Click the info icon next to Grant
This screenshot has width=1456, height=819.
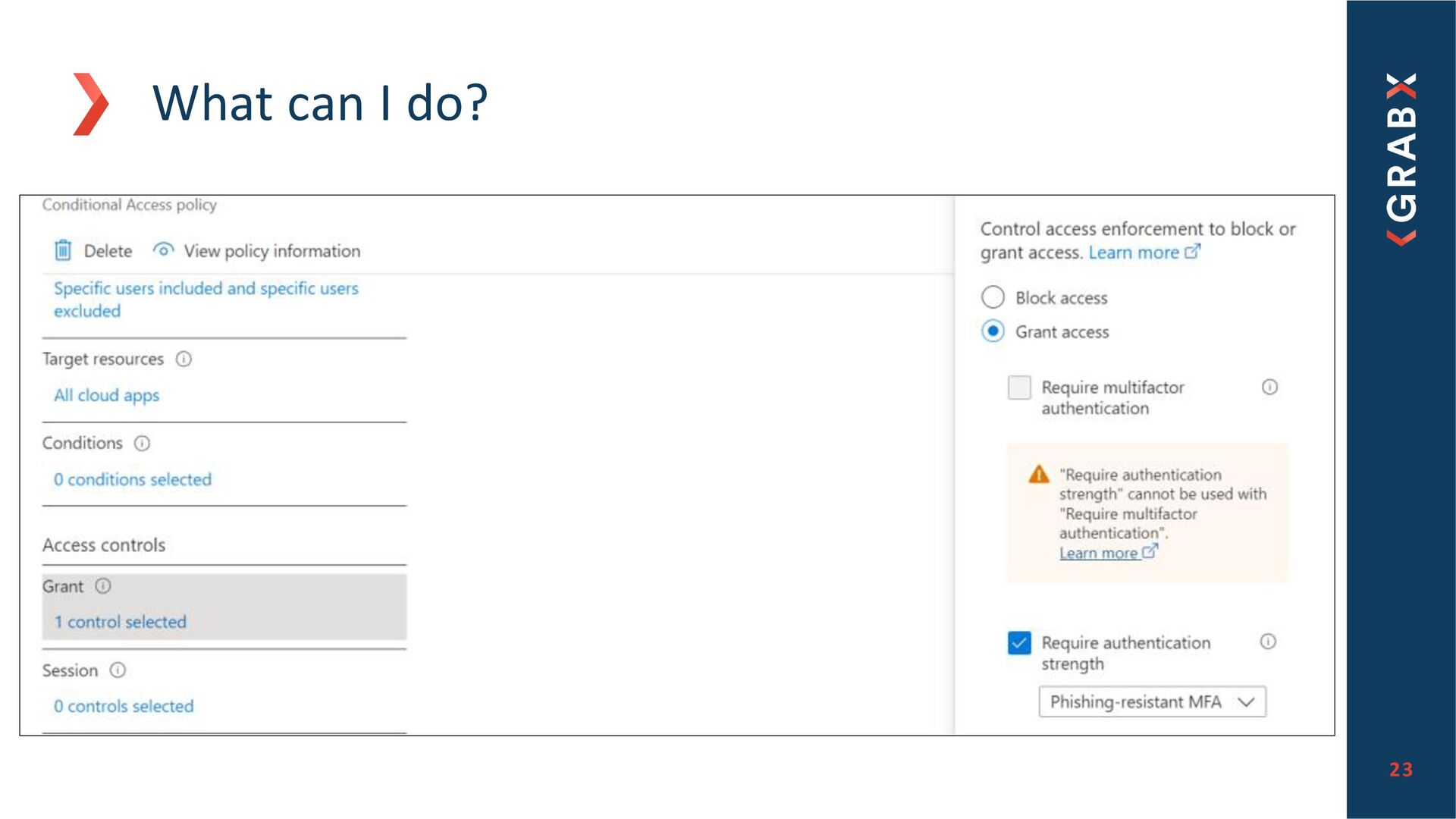pyautogui.click(x=103, y=586)
